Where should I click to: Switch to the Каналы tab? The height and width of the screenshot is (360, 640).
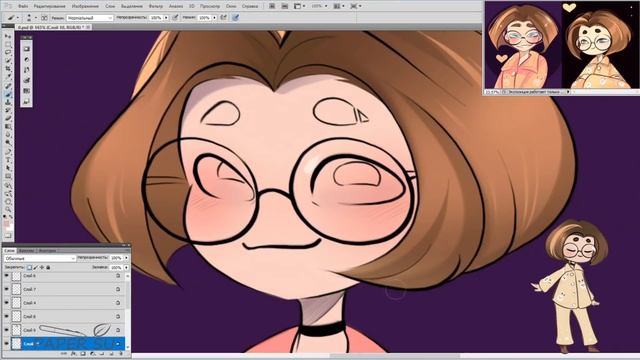click(x=27, y=251)
